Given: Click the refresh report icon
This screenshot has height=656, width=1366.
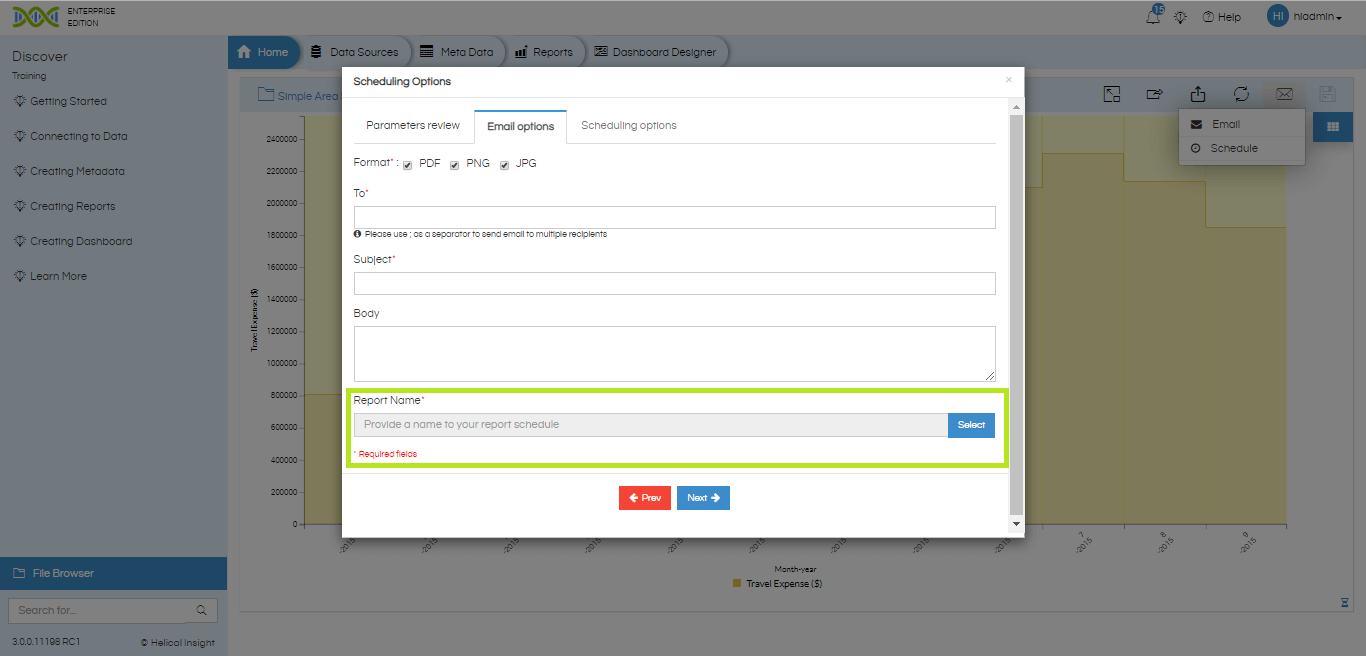Looking at the screenshot, I should [x=1241, y=94].
